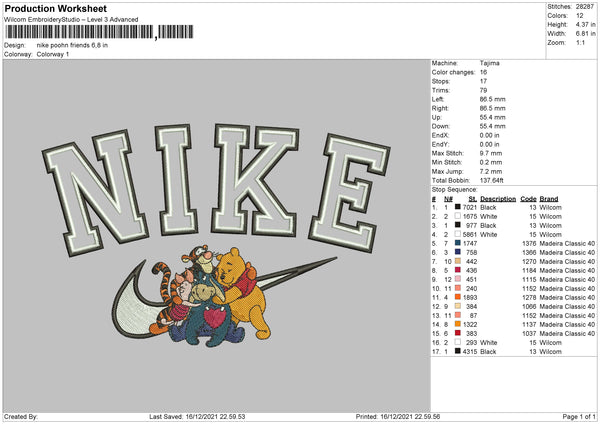Click the code '1376' in stop row 5
The width and height of the screenshot is (600, 424).
tap(529, 243)
